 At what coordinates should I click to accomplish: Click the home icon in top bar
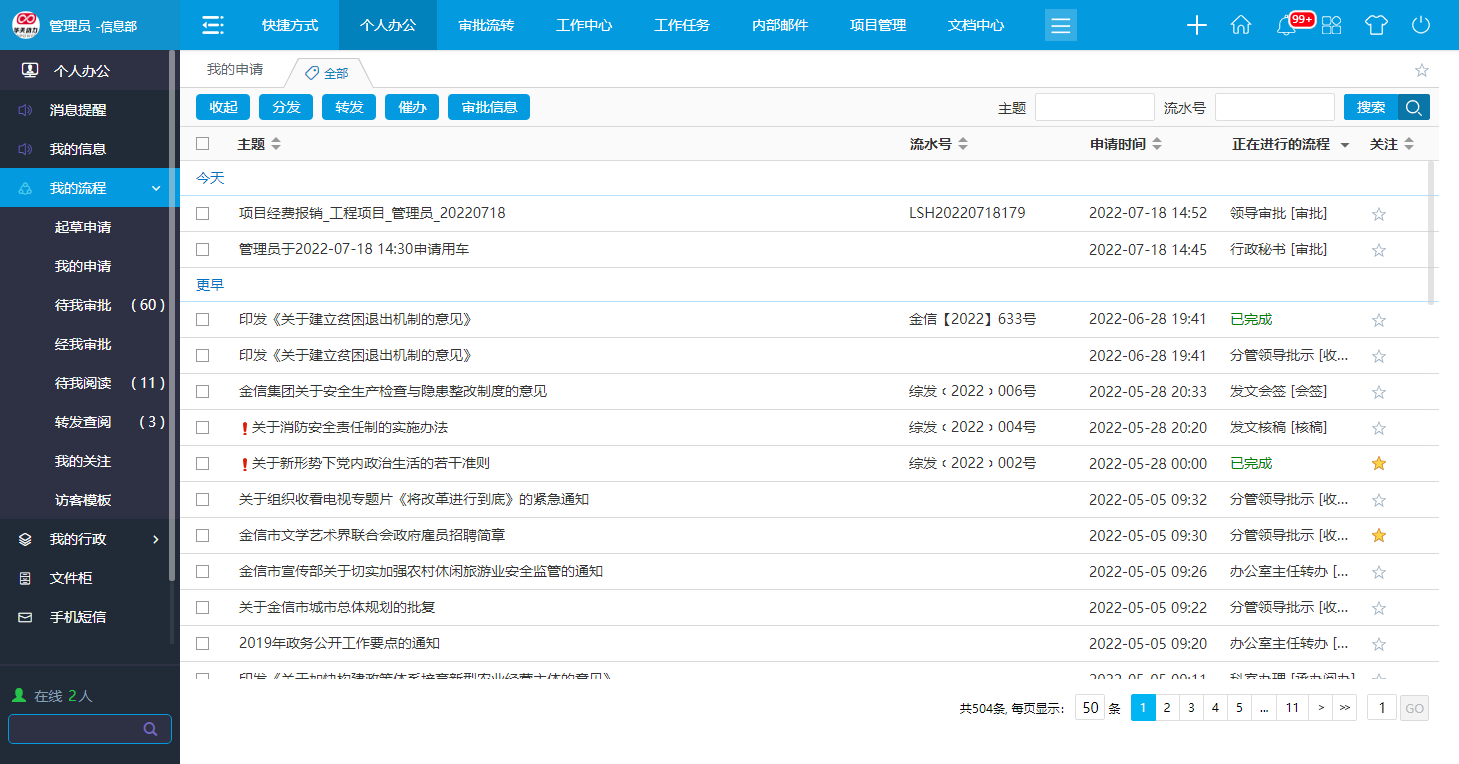pos(1241,25)
